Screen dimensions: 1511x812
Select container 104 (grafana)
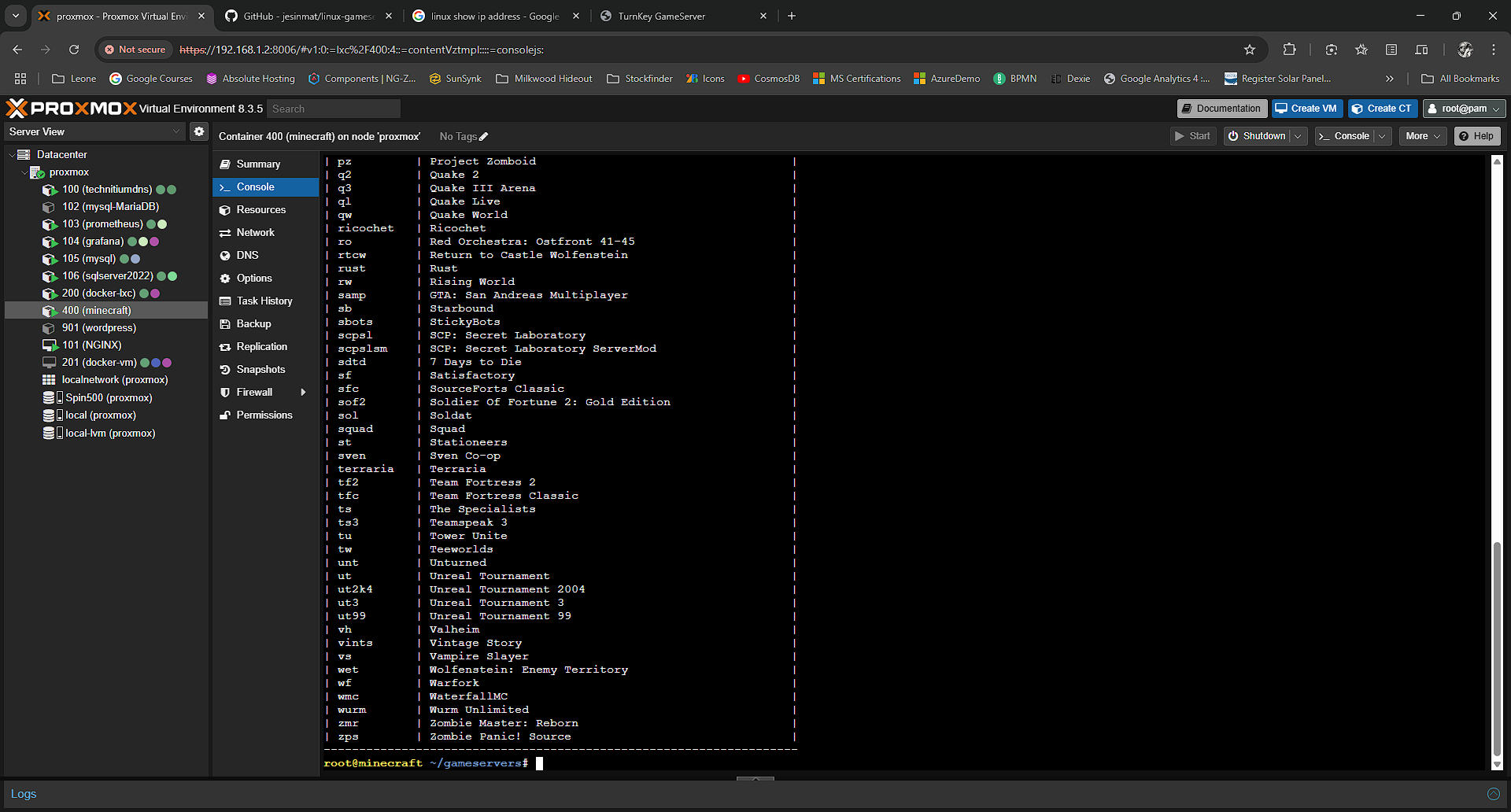point(93,242)
